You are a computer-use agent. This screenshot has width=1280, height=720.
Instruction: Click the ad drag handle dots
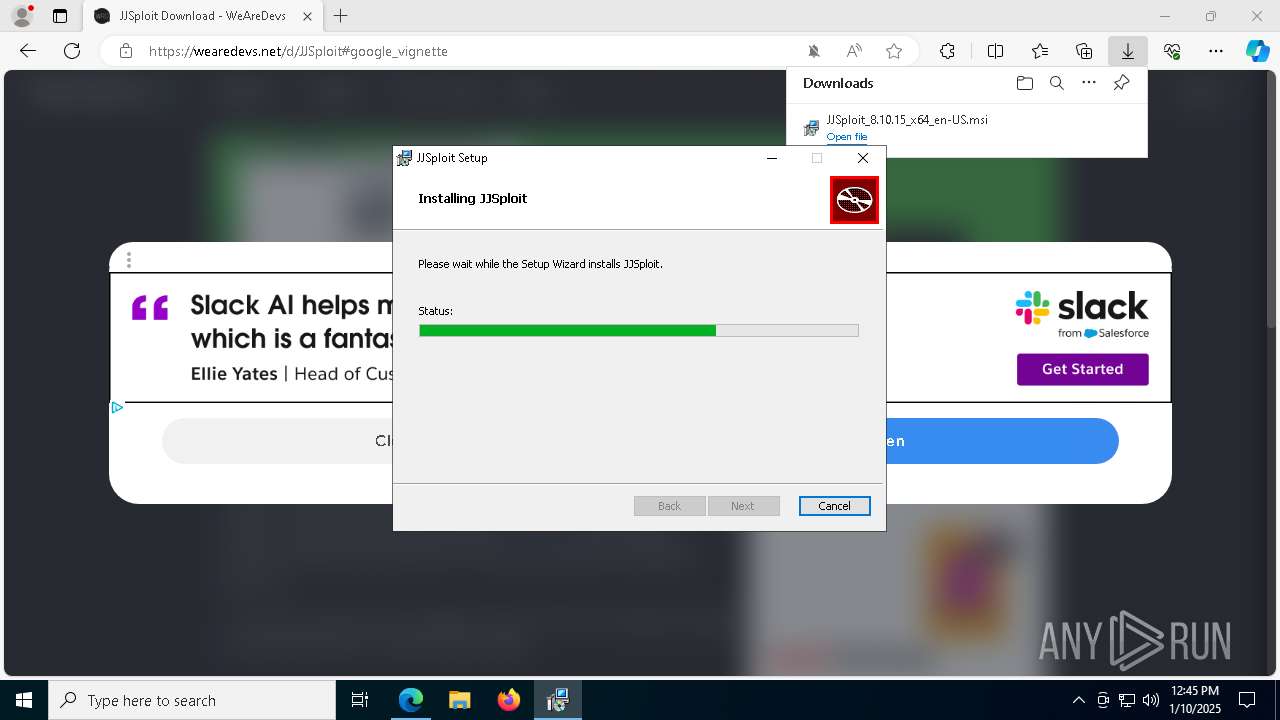(x=129, y=260)
